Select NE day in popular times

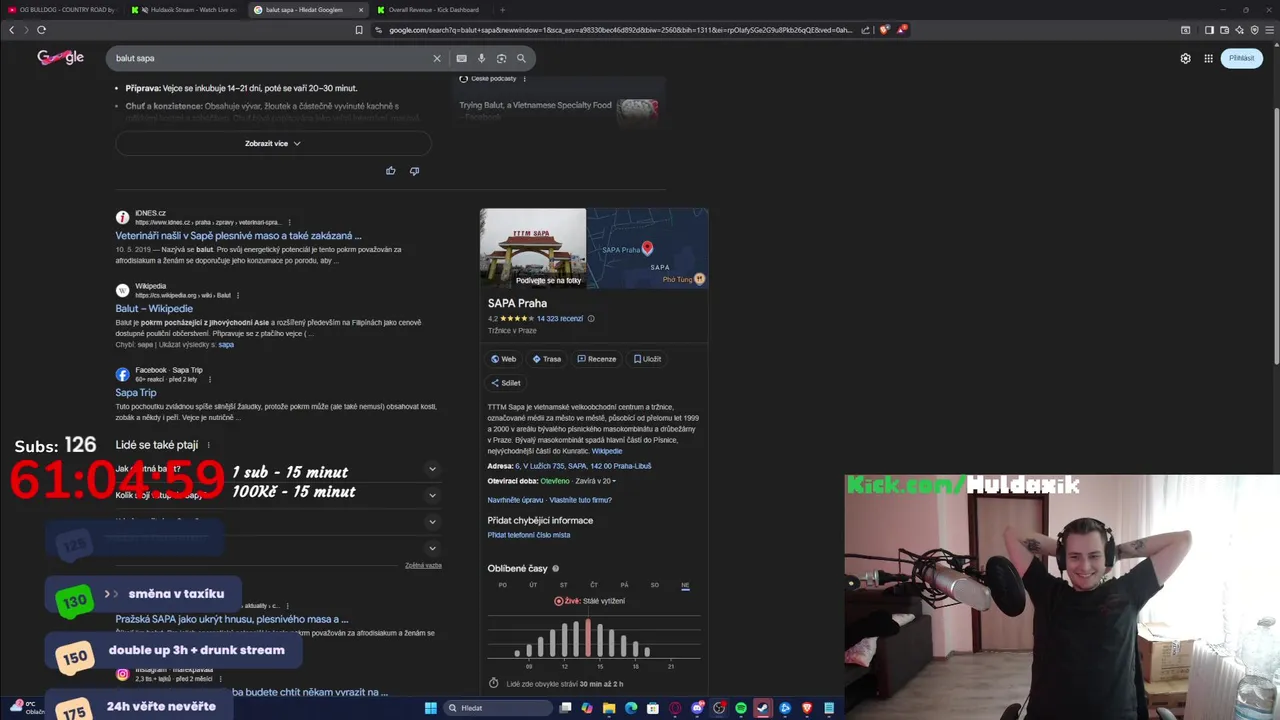pyautogui.click(x=685, y=585)
